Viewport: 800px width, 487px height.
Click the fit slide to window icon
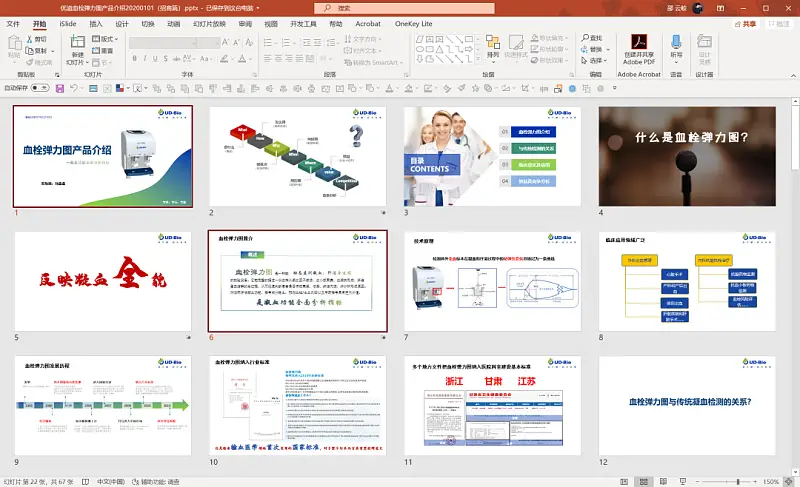pyautogui.click(x=789, y=481)
